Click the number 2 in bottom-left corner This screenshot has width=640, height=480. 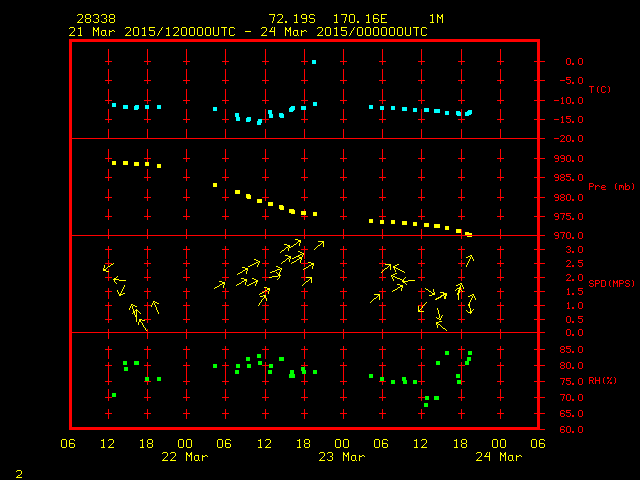(18, 471)
